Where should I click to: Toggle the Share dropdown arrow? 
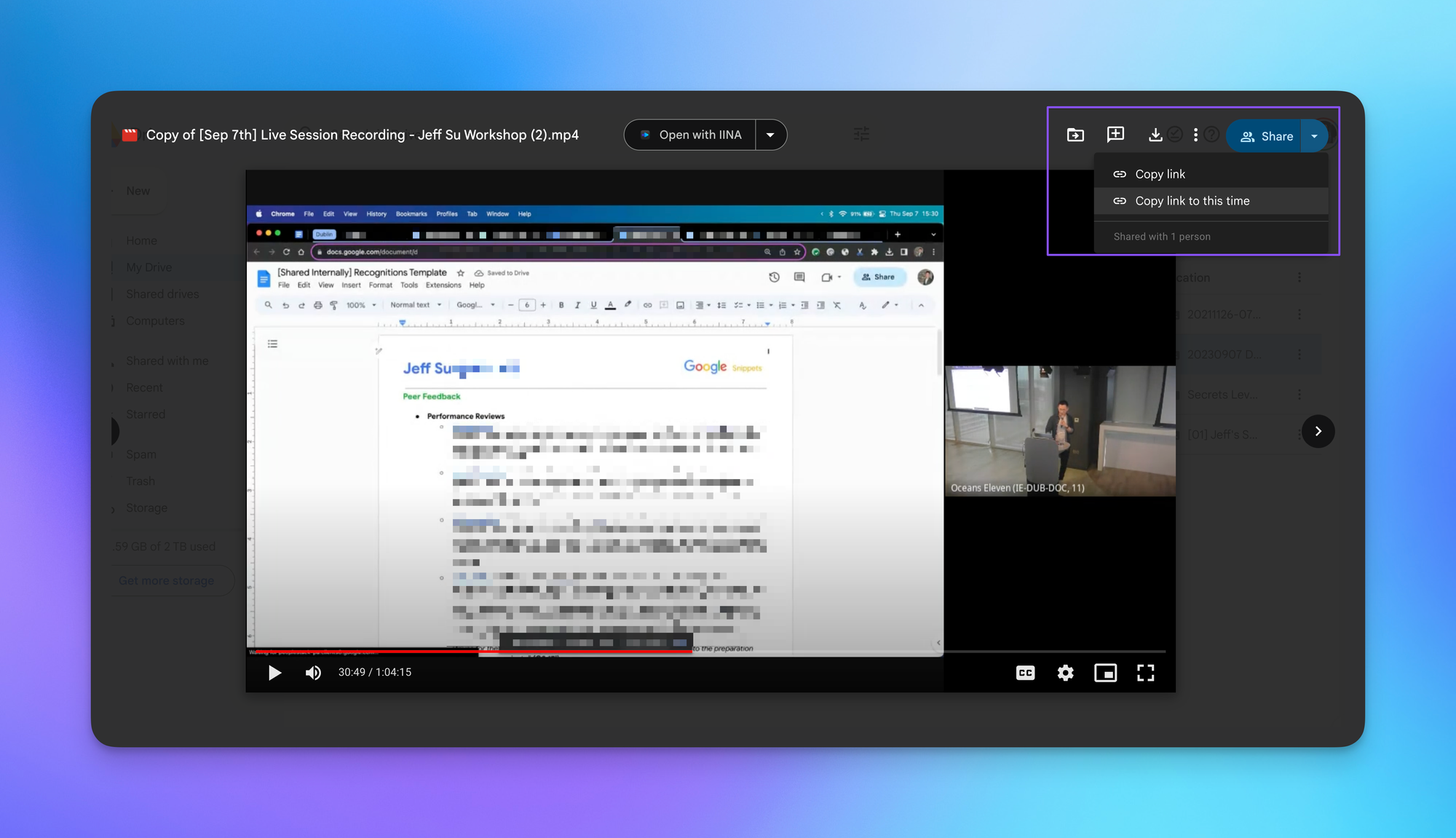pyautogui.click(x=1314, y=136)
